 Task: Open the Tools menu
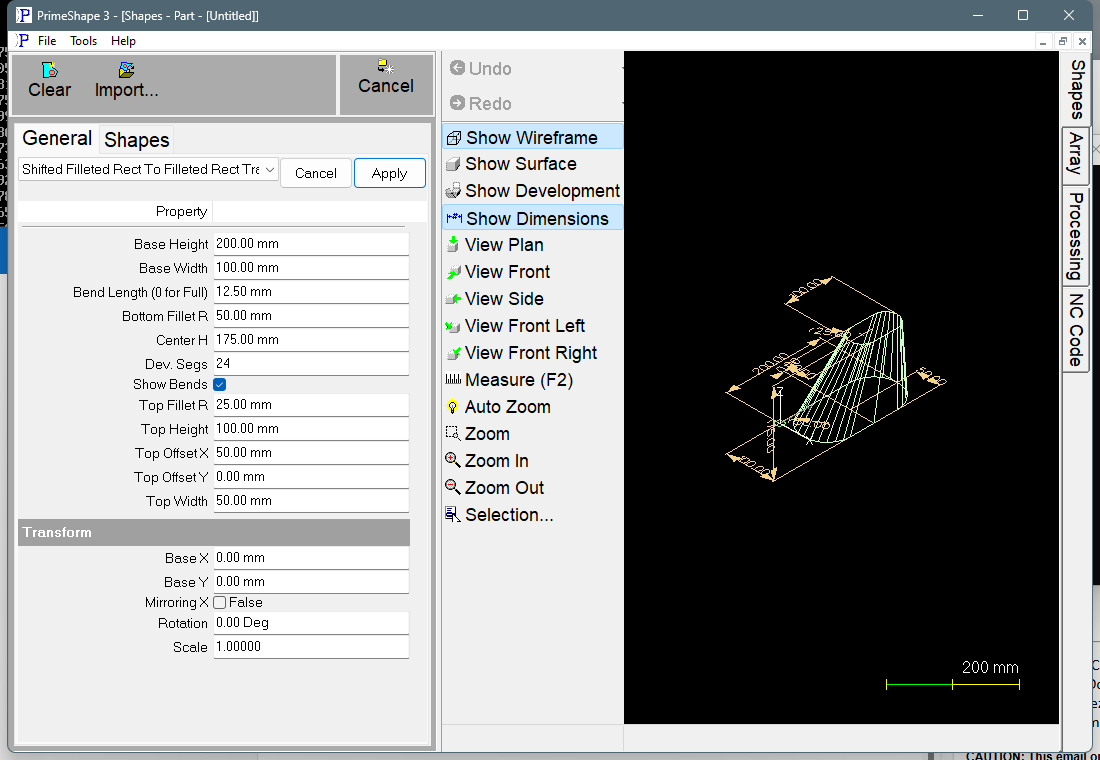(x=83, y=41)
